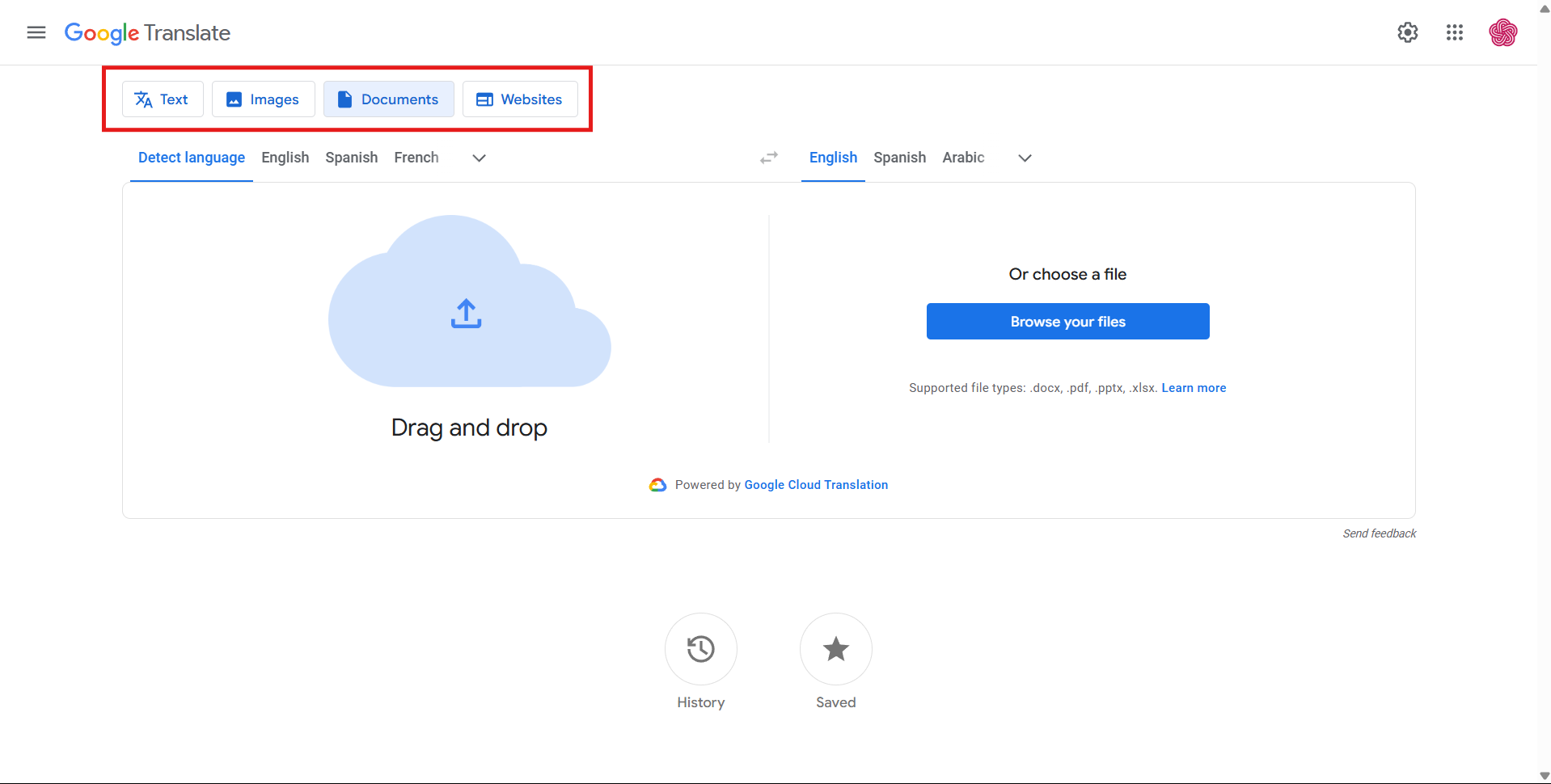The width and height of the screenshot is (1551, 784).
Task: Open the Settings gear
Action: pos(1408,32)
